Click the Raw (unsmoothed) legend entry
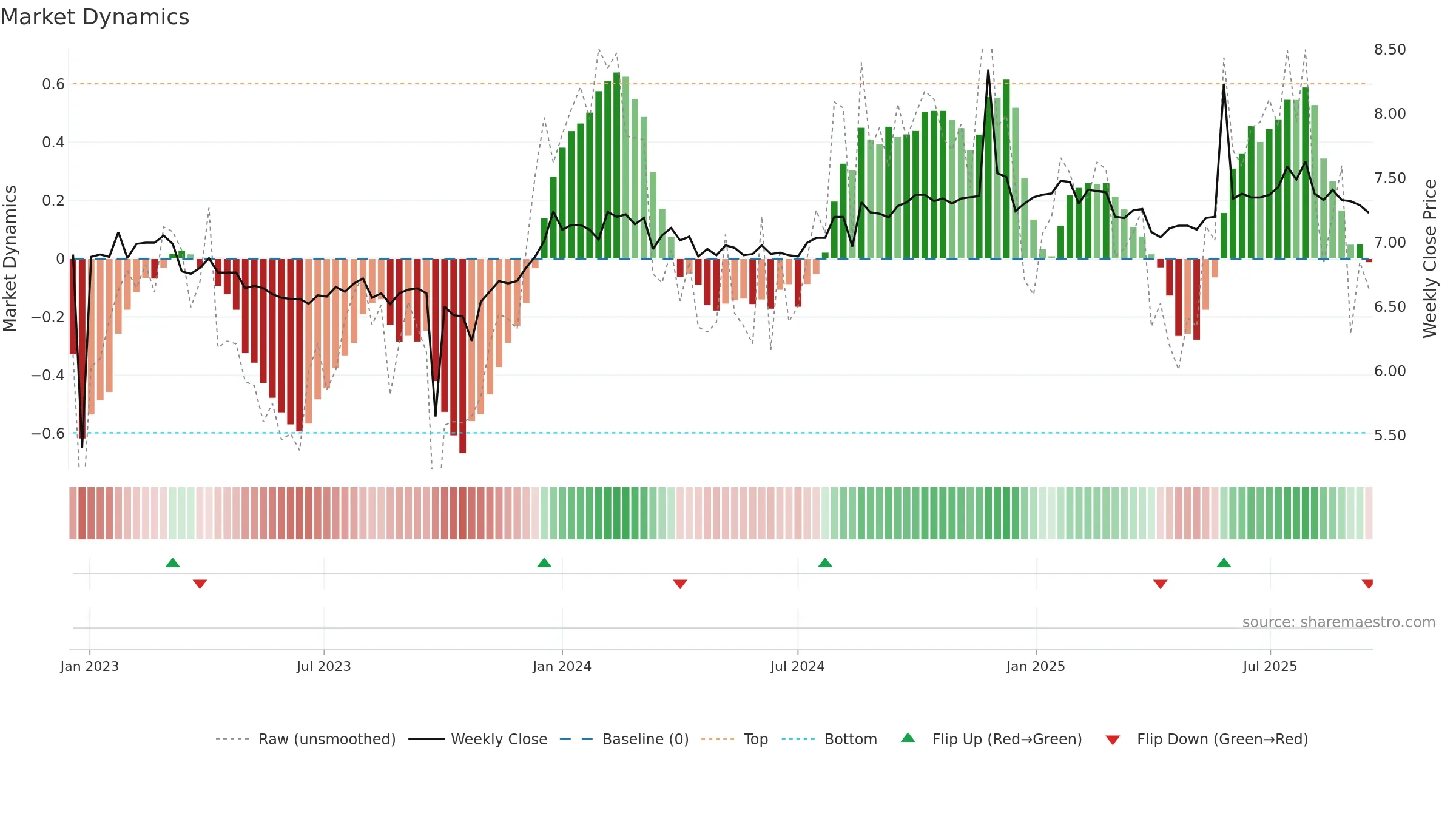Viewport: 1456px width, 819px height. pos(306,739)
